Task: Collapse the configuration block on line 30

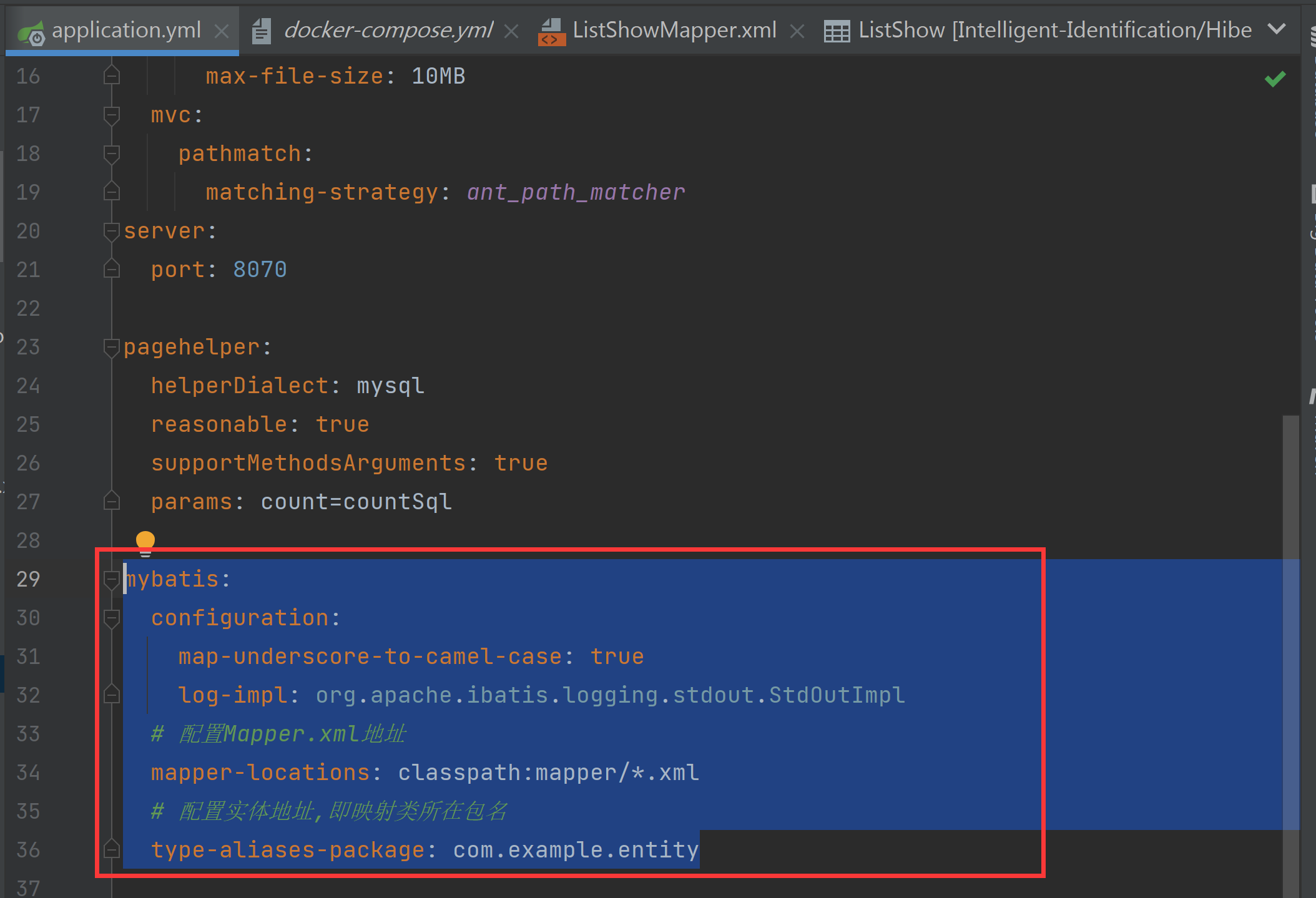Action: click(112, 618)
